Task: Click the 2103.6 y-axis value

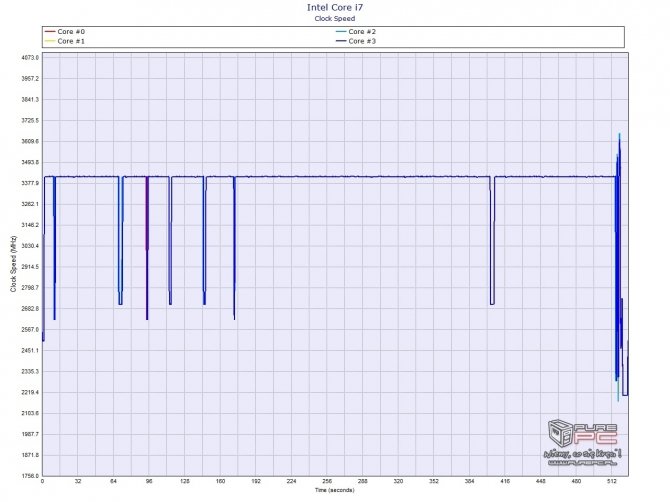Action: pos(30,414)
